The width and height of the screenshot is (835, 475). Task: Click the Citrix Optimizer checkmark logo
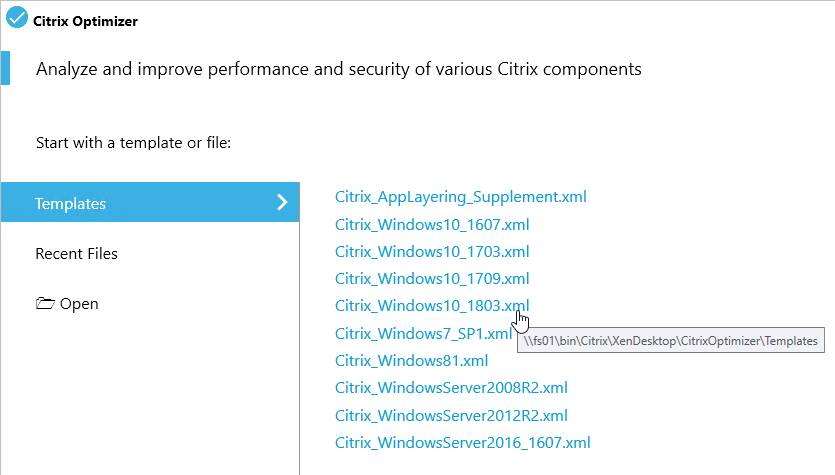(x=17, y=17)
